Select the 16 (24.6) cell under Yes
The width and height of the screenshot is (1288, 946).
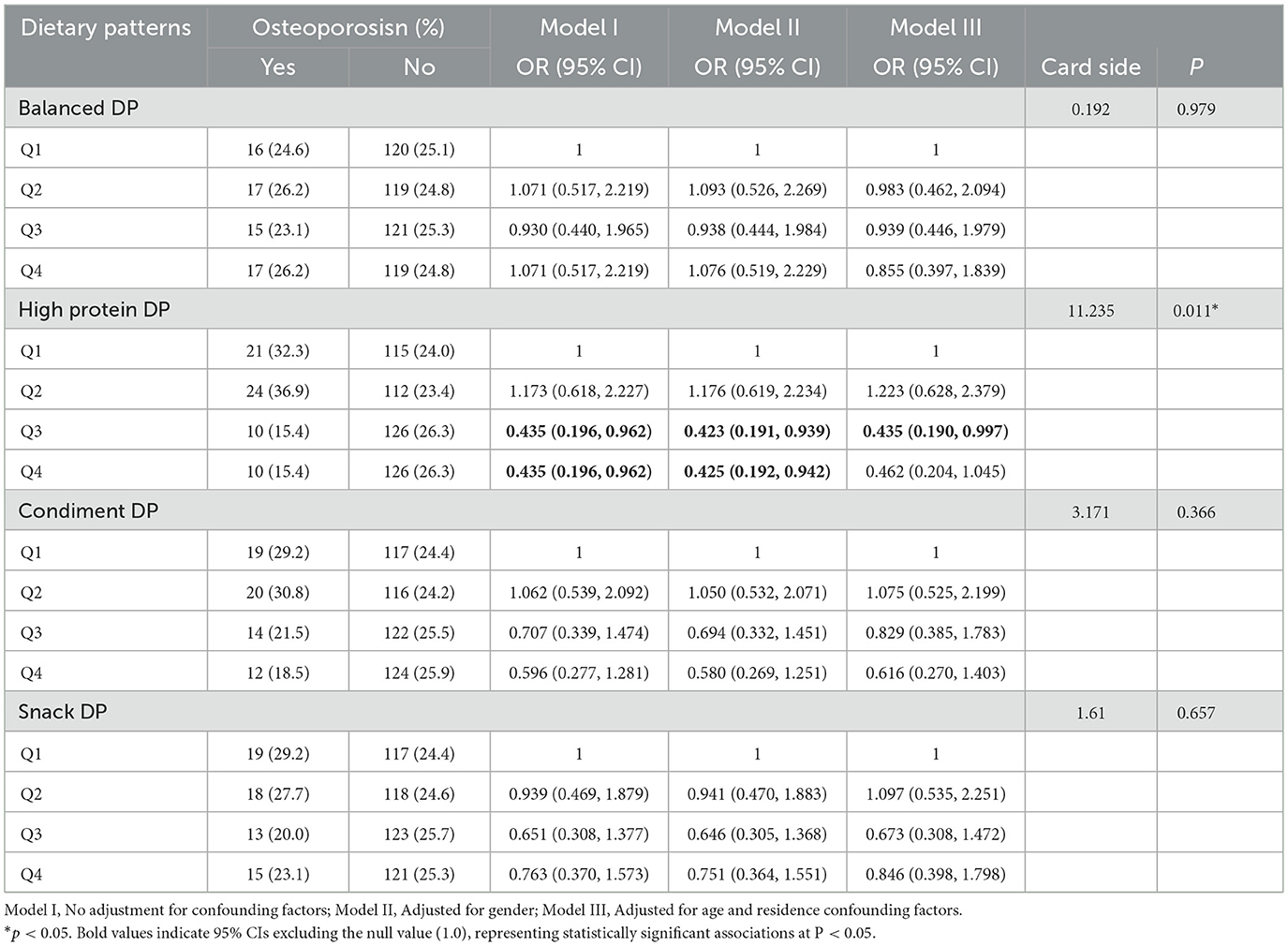click(277, 150)
